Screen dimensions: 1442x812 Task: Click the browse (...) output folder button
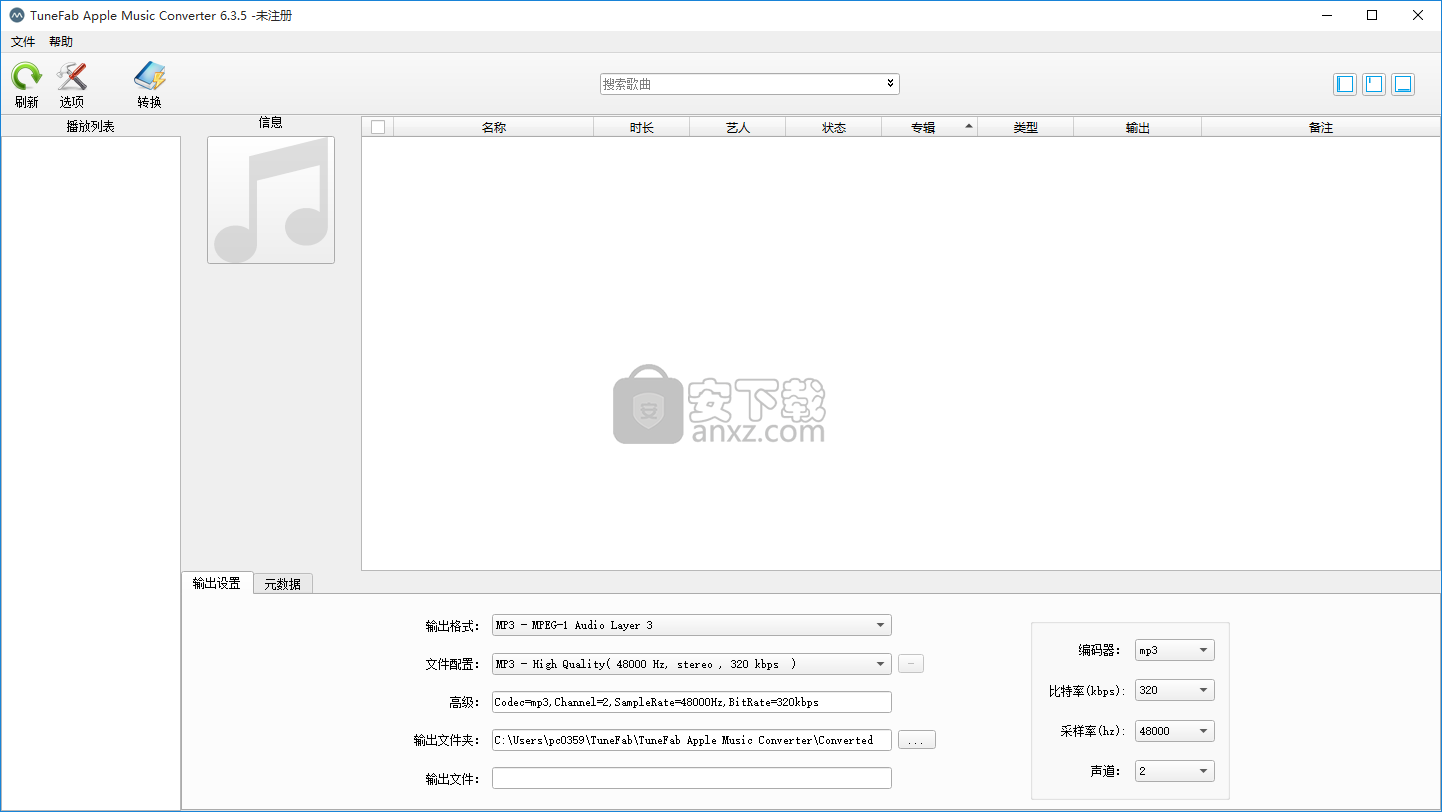coord(916,740)
